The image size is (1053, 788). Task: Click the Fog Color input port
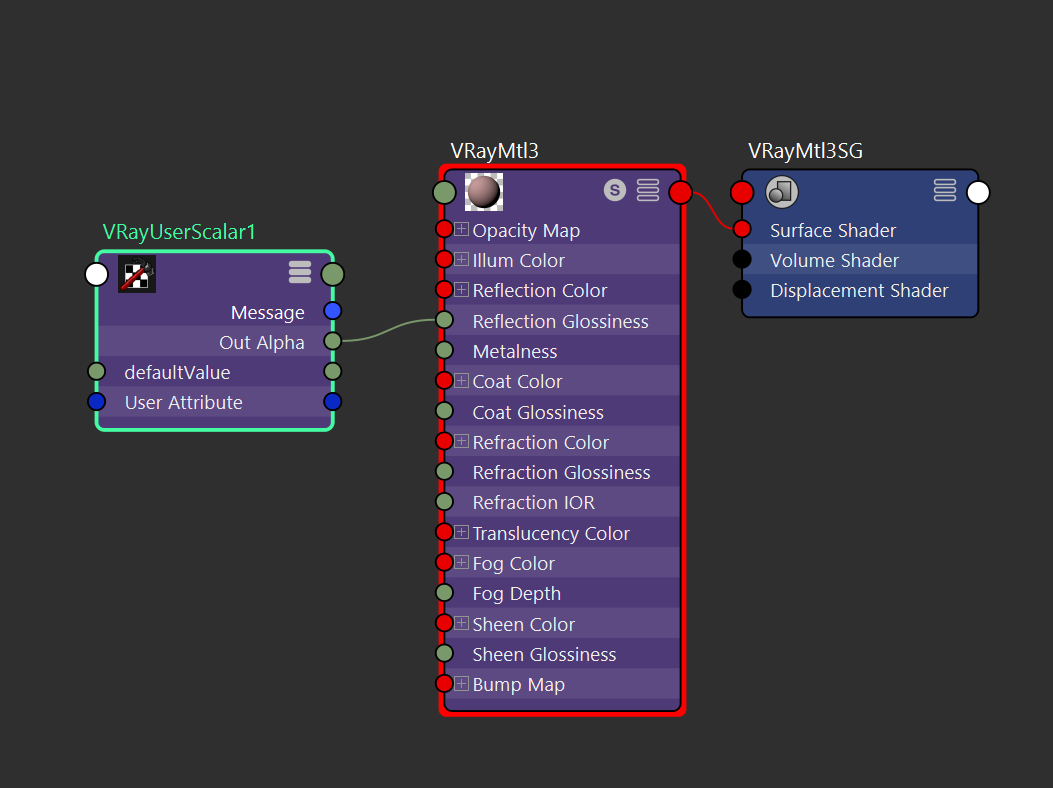click(444, 562)
